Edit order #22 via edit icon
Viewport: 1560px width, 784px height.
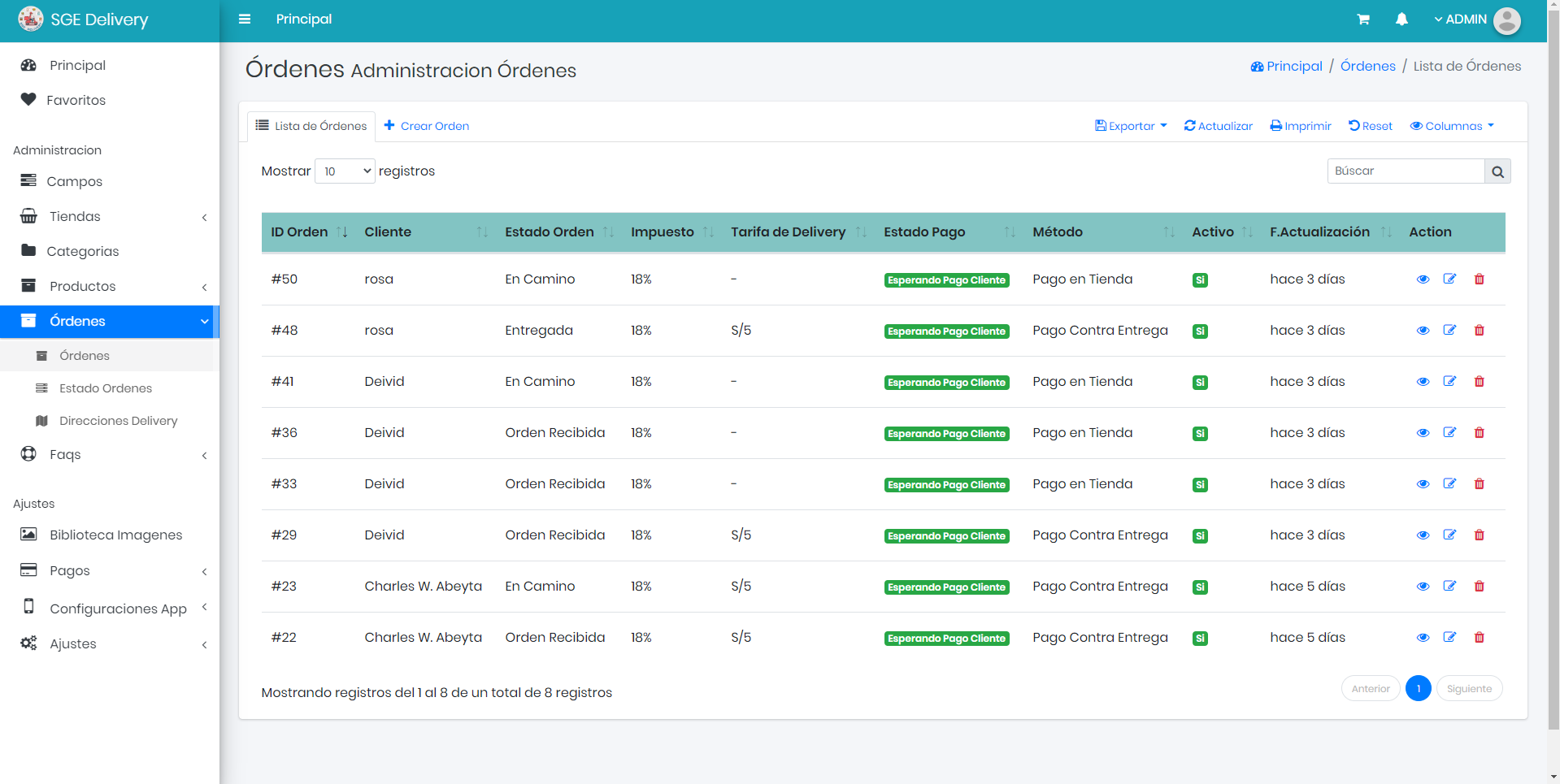[1449, 638]
